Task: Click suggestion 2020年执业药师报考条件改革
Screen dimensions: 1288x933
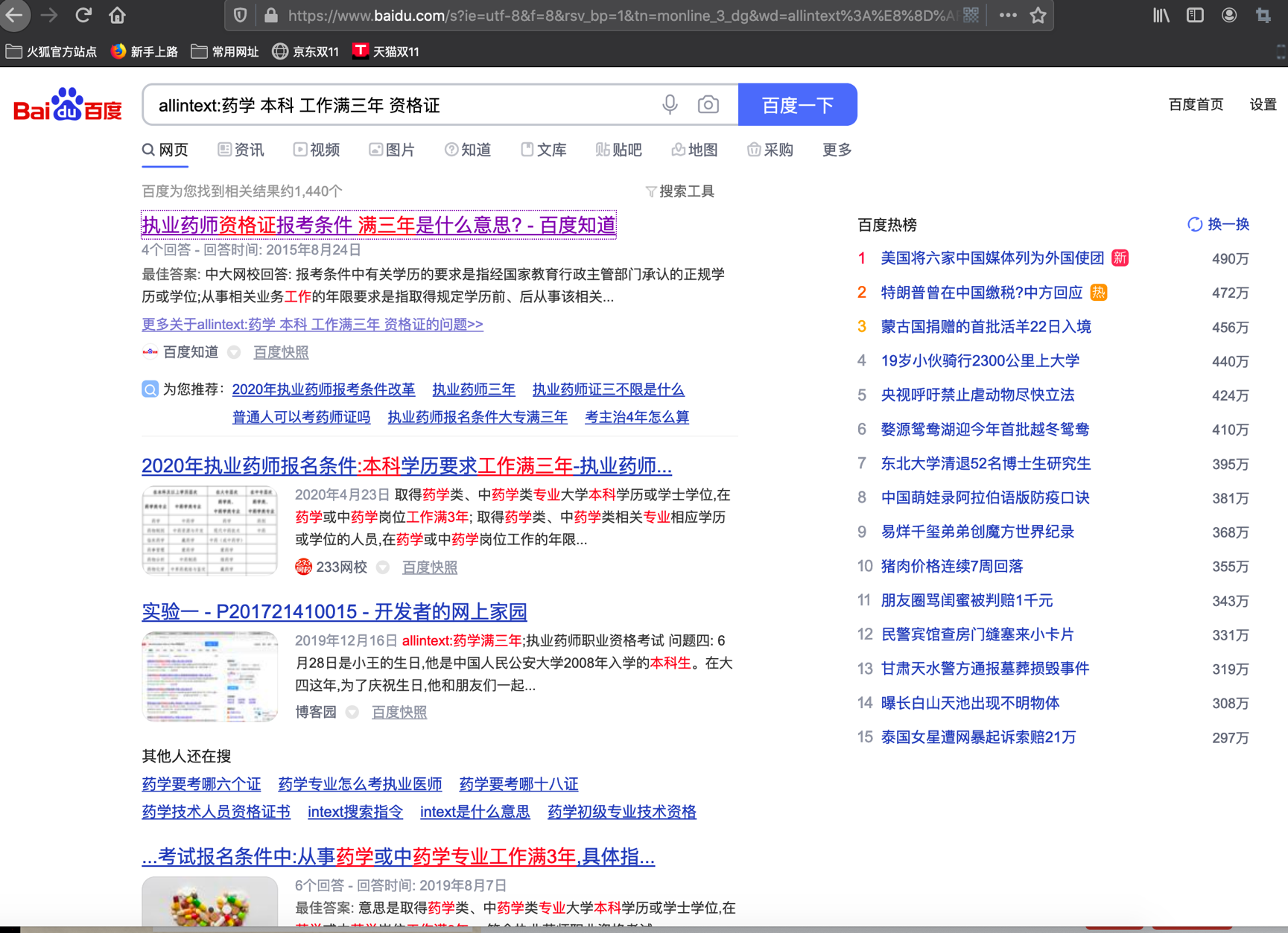Action: click(x=324, y=389)
